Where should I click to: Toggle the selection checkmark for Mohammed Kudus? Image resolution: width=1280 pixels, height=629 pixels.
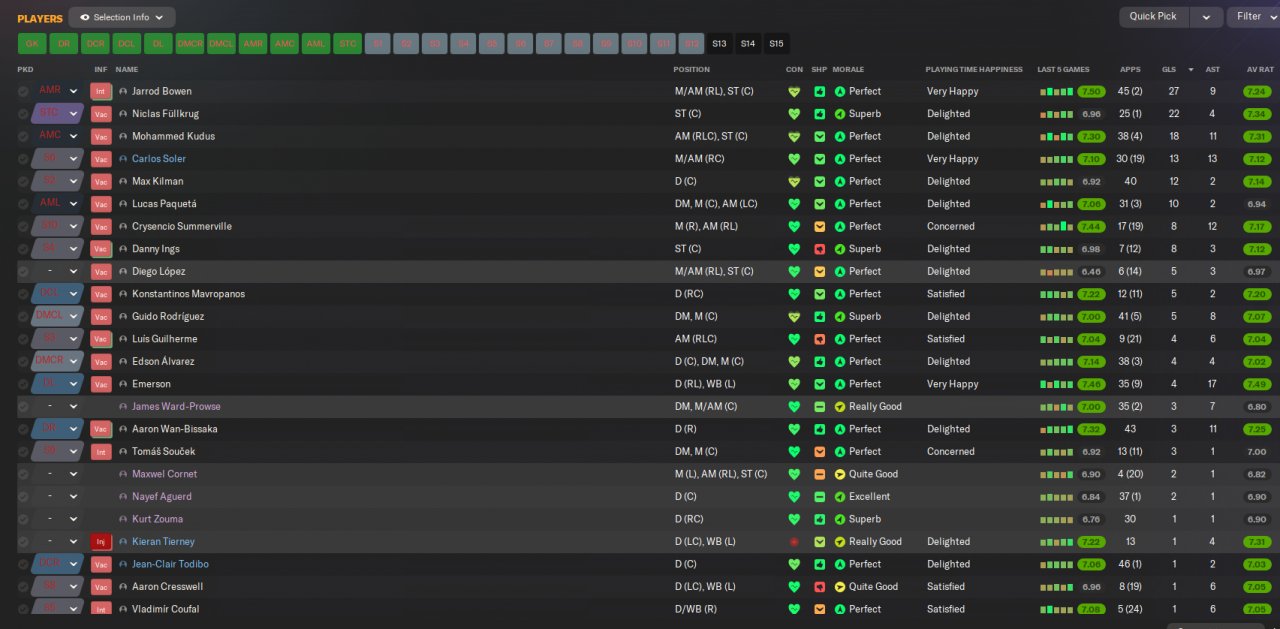click(x=23, y=136)
